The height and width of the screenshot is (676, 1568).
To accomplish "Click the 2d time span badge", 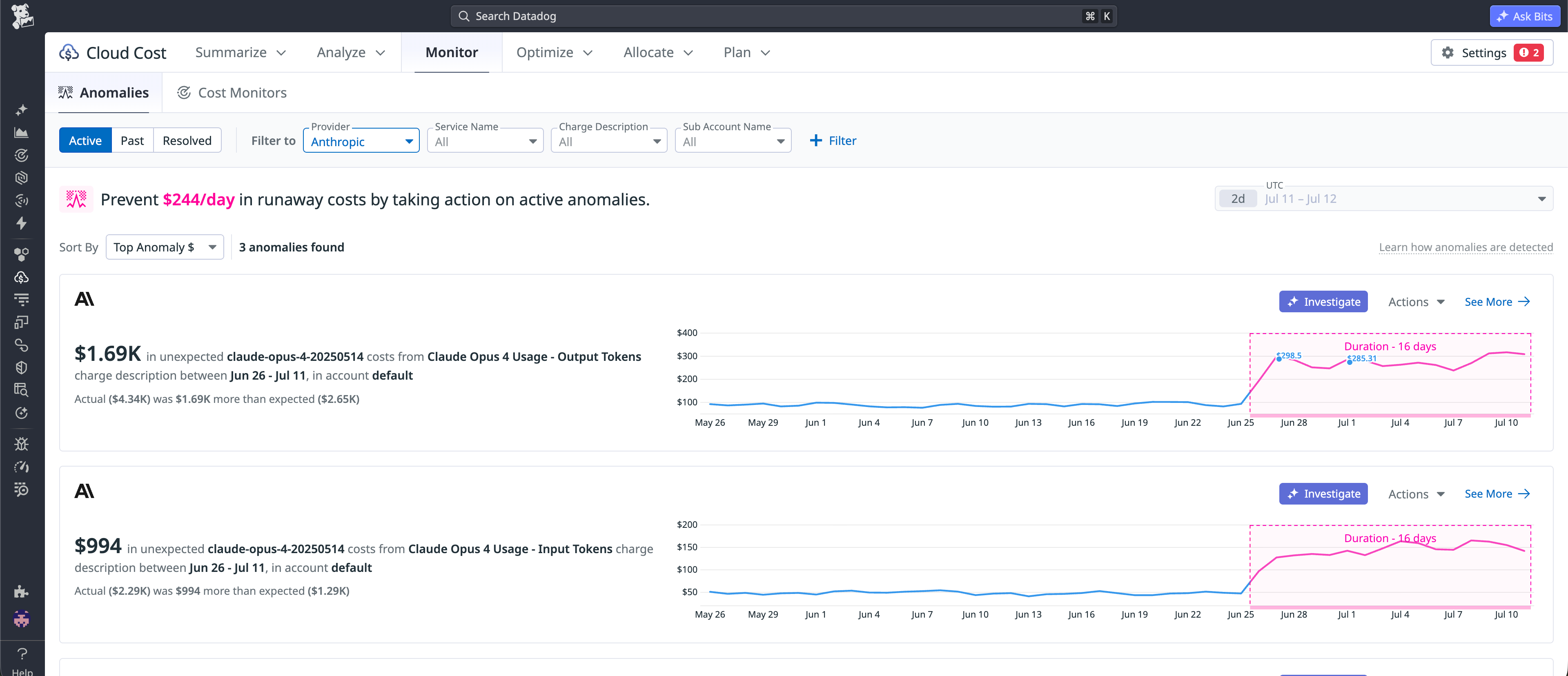I will pyautogui.click(x=1238, y=199).
